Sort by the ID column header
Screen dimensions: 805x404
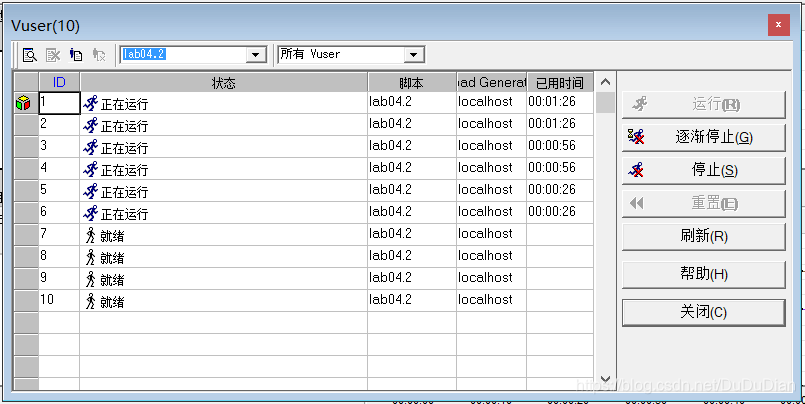[x=59, y=82]
